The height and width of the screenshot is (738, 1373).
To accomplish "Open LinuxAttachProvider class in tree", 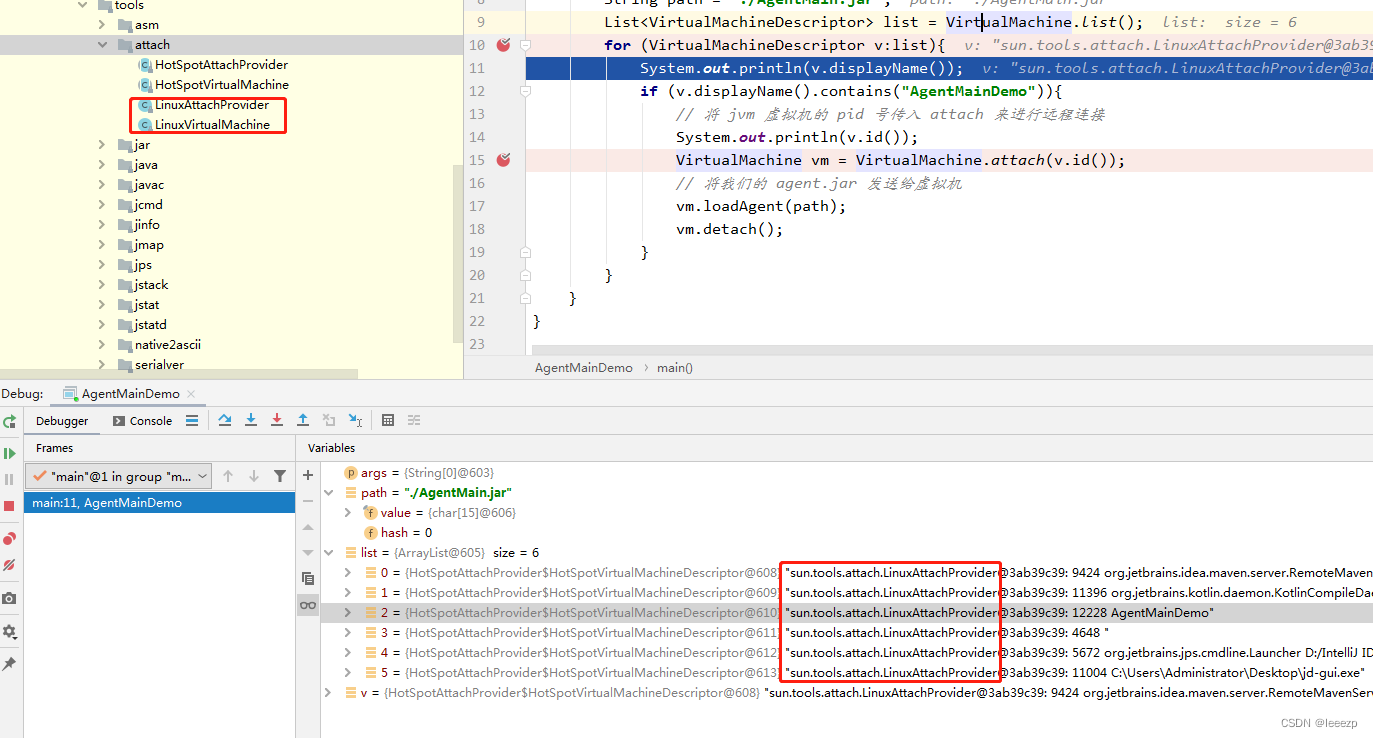I will pos(211,105).
